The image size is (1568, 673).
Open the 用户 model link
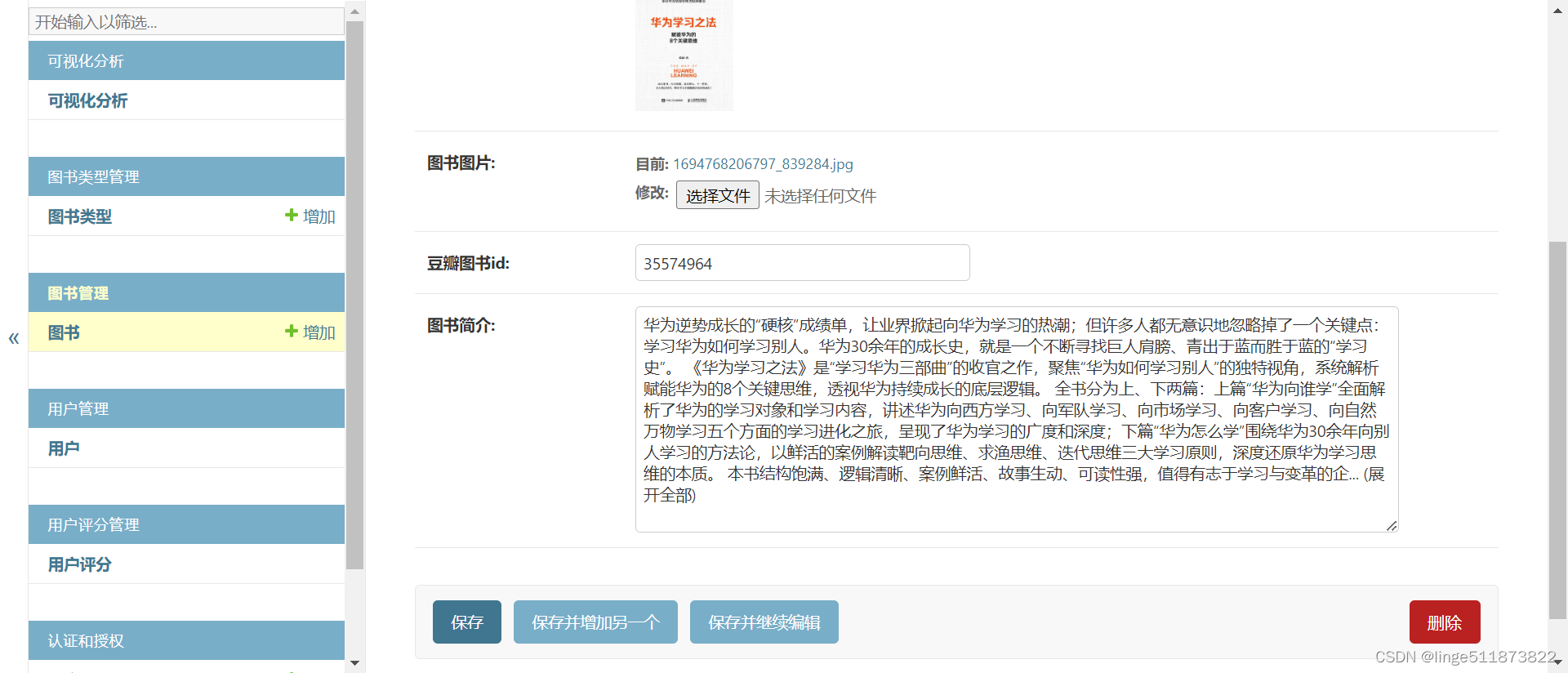point(64,448)
